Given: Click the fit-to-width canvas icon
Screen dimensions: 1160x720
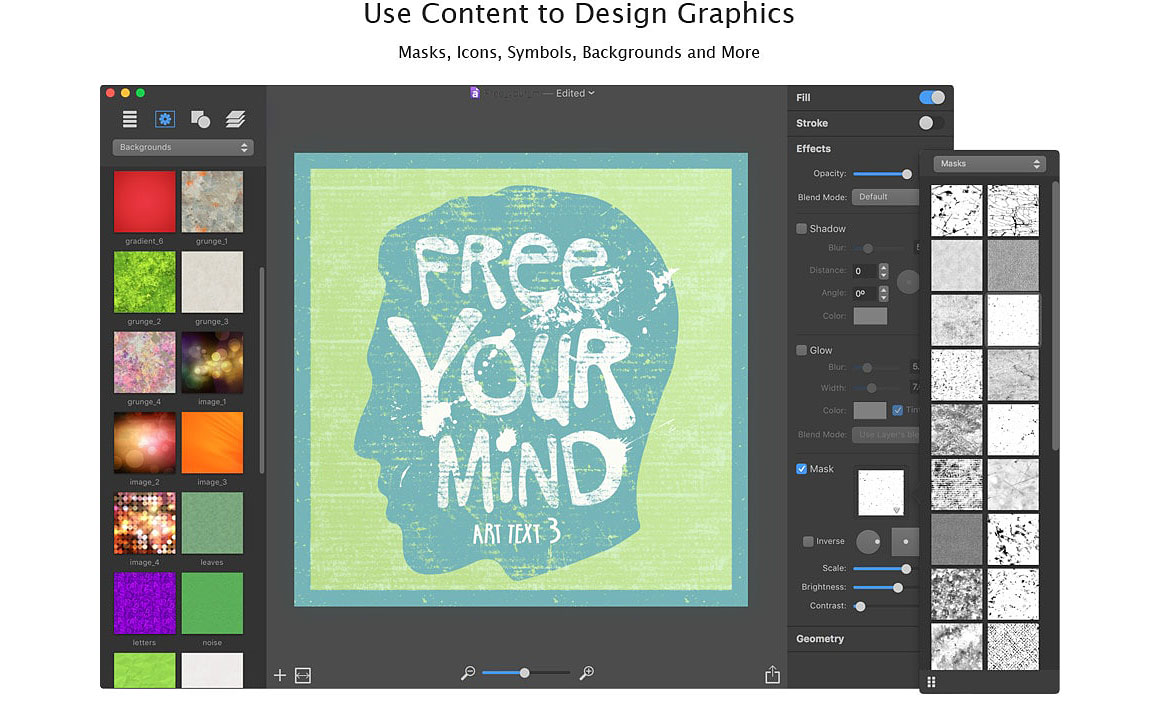Looking at the screenshot, I should 303,675.
